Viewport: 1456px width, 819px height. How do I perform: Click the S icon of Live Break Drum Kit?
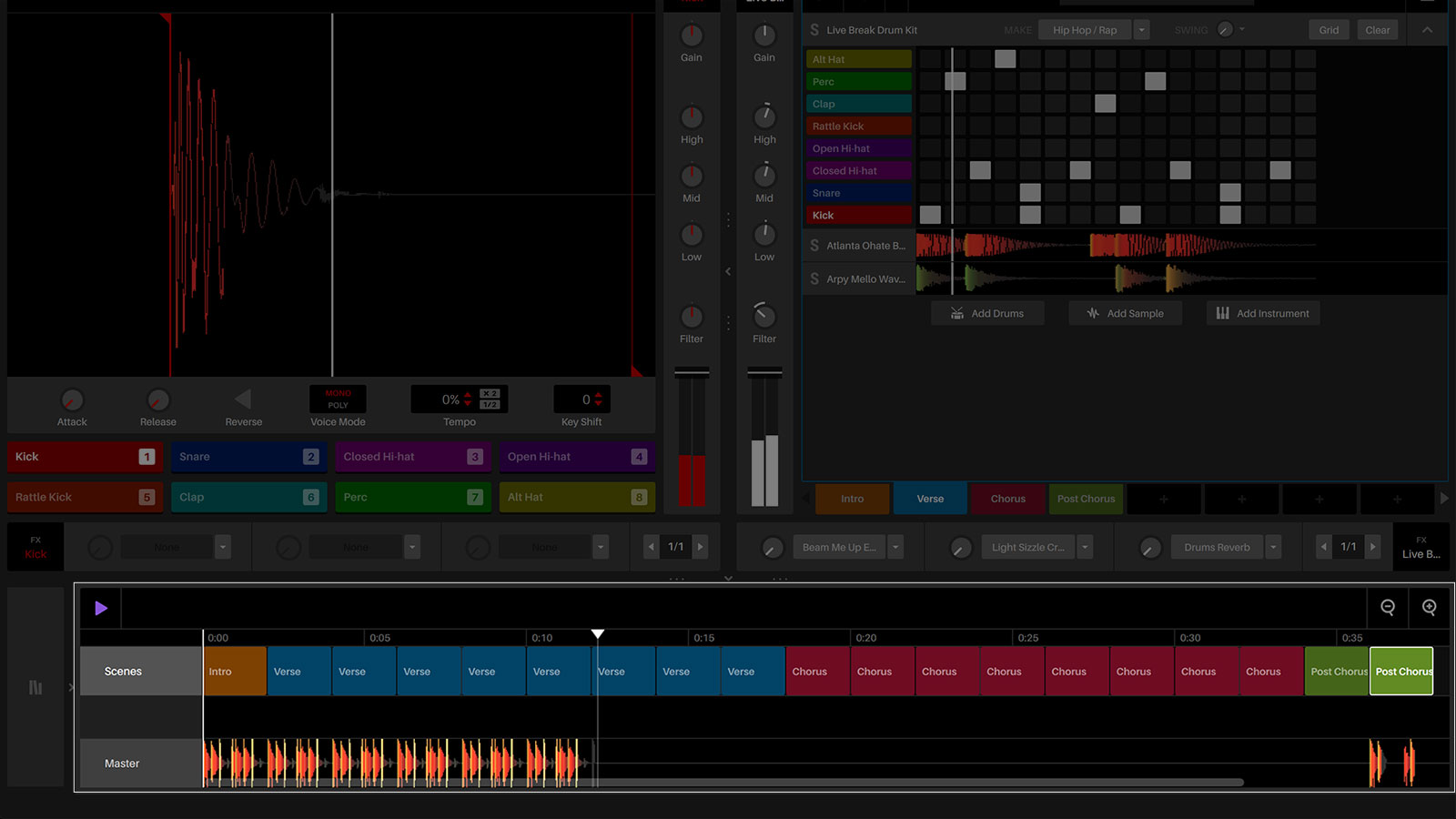[814, 30]
